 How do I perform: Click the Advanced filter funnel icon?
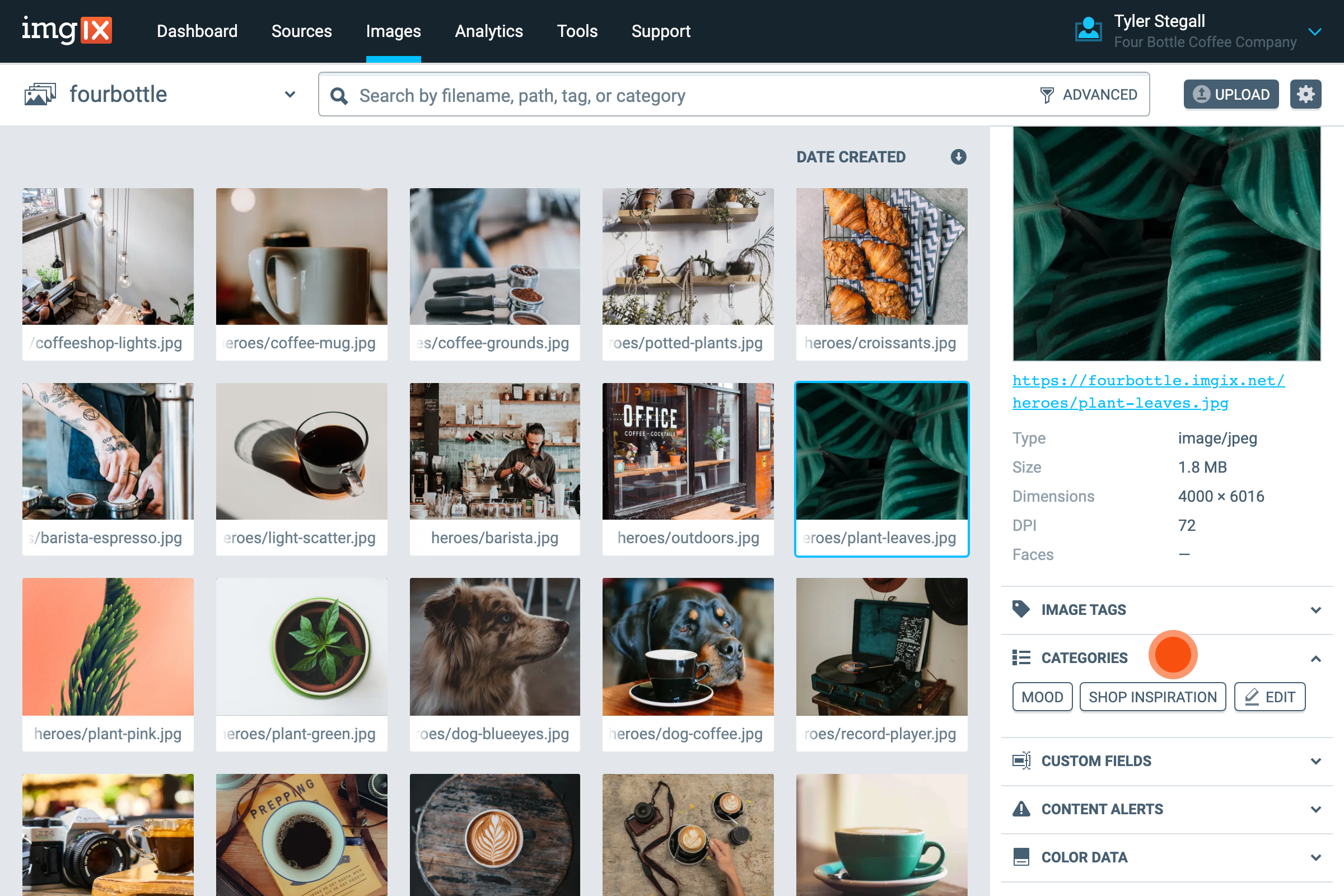tap(1046, 95)
